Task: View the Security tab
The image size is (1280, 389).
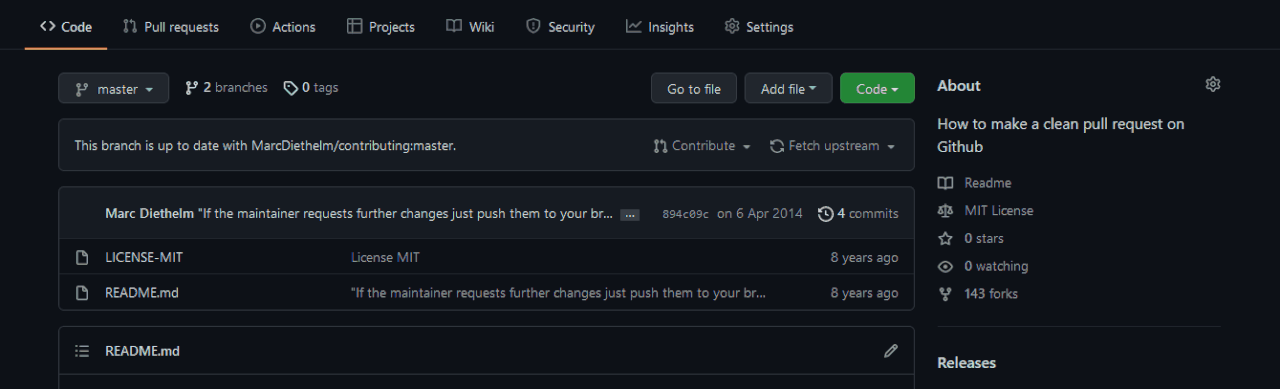Action: point(560,27)
